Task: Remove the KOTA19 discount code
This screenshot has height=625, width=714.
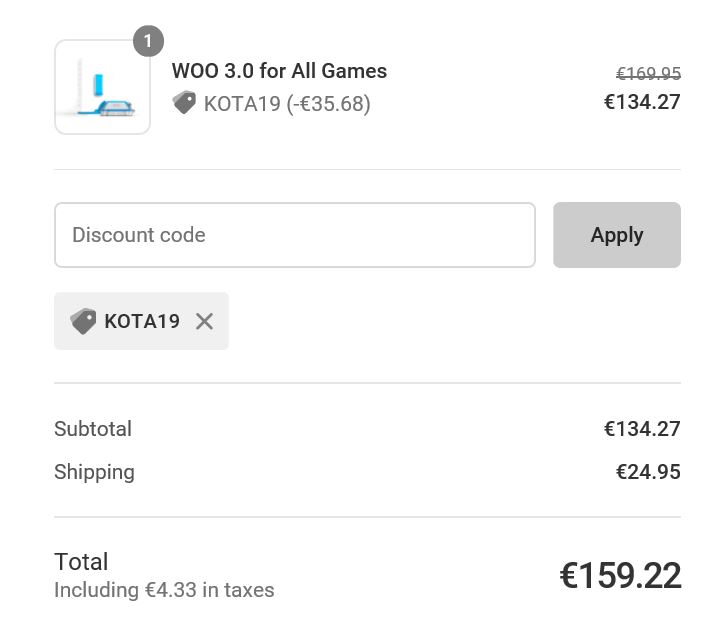Action: click(x=204, y=321)
